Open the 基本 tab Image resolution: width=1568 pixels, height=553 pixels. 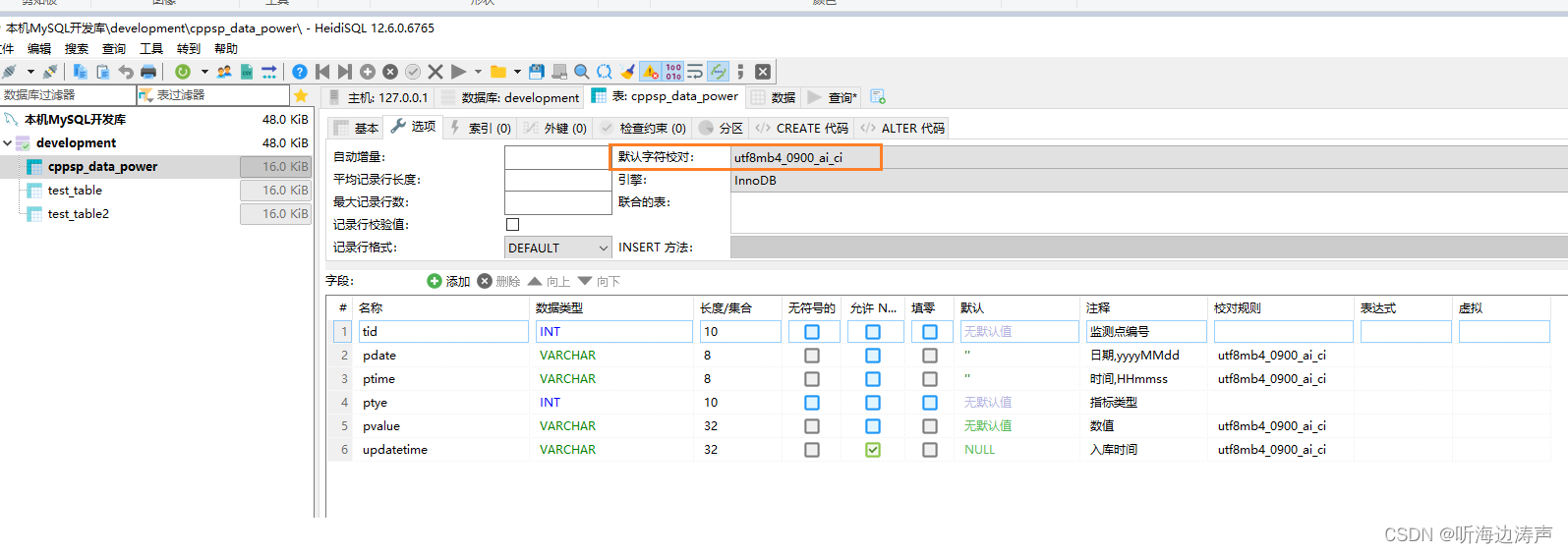[x=356, y=128]
